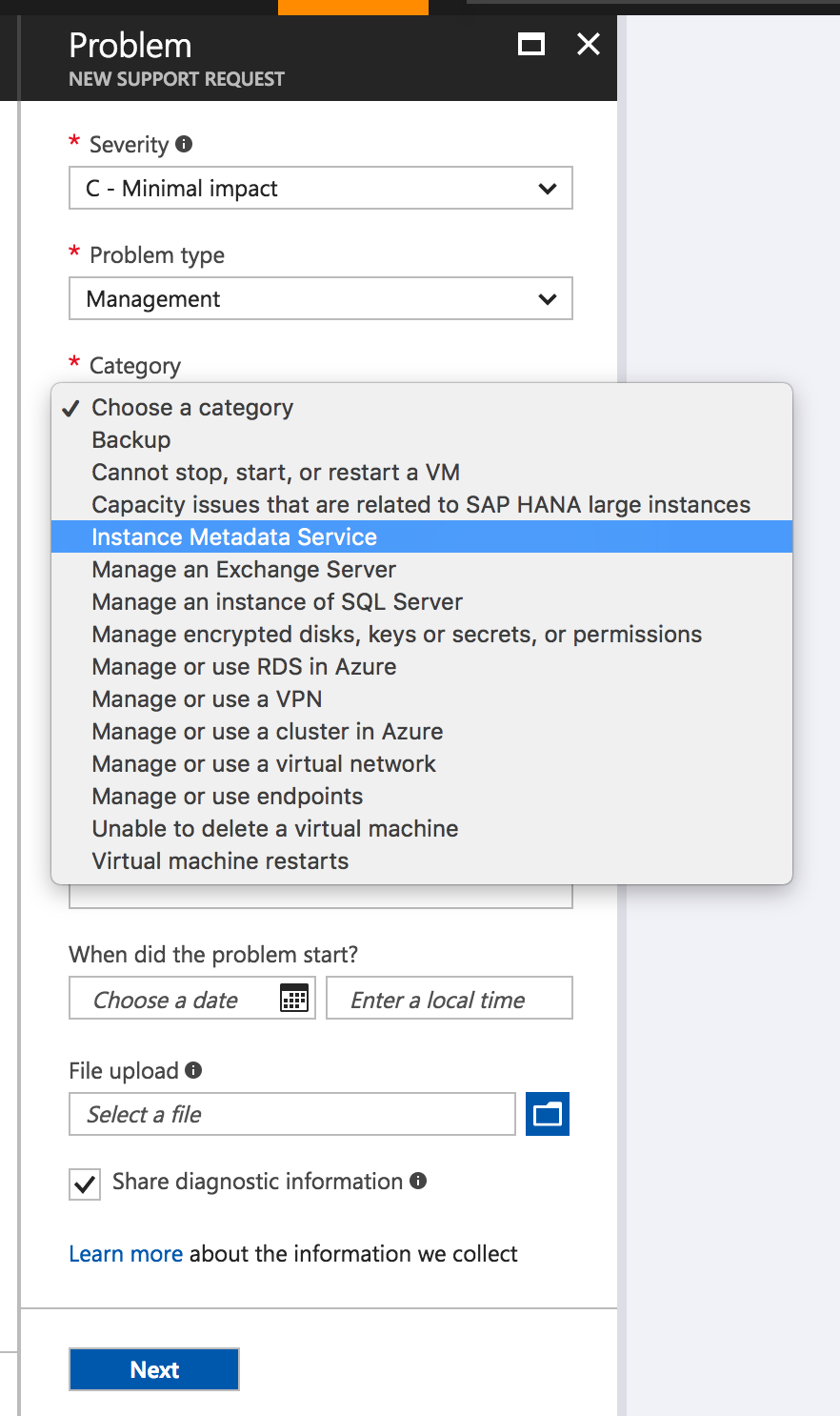Open the Severity dropdown
The height and width of the screenshot is (1416, 840).
click(x=320, y=189)
